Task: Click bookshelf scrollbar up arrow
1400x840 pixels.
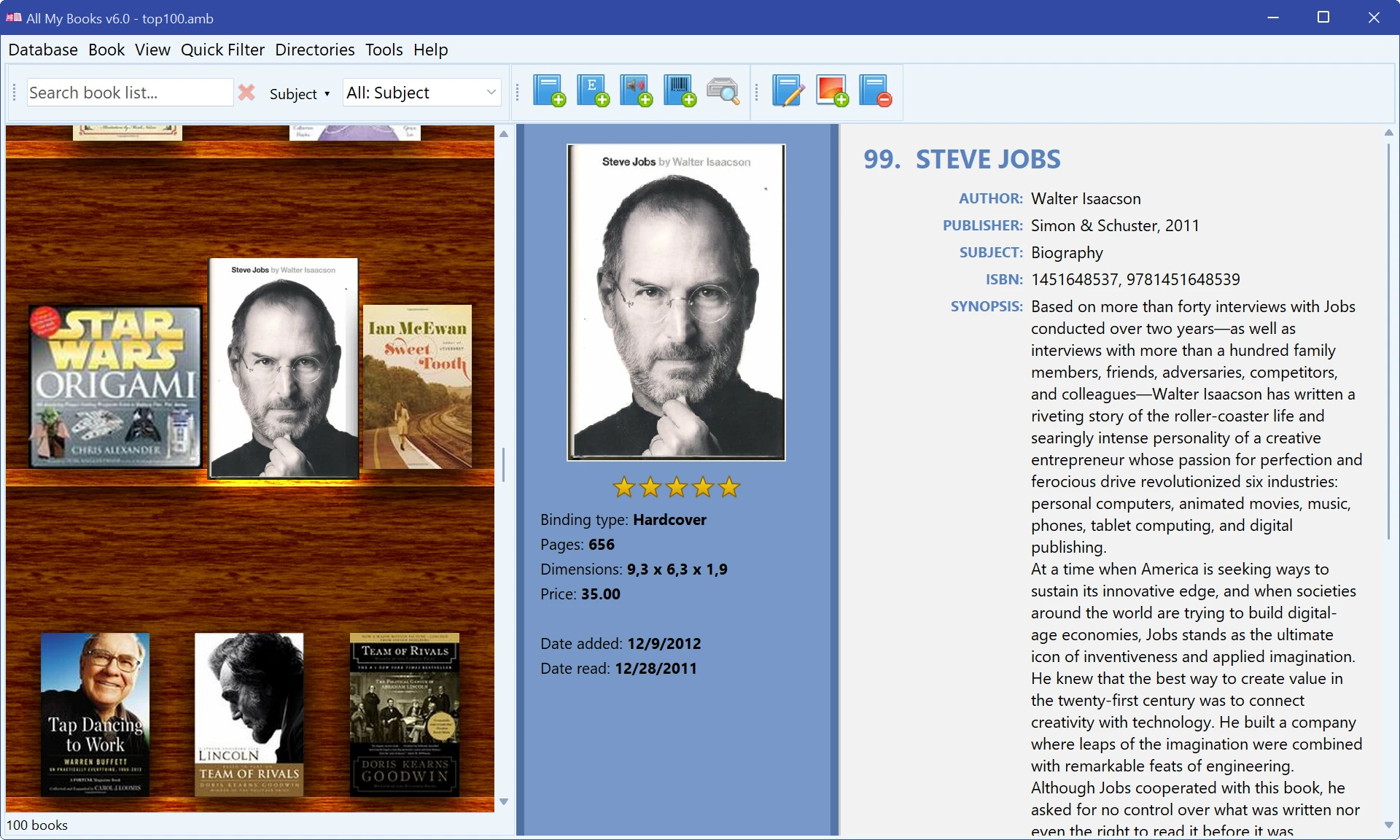Action: [x=504, y=134]
